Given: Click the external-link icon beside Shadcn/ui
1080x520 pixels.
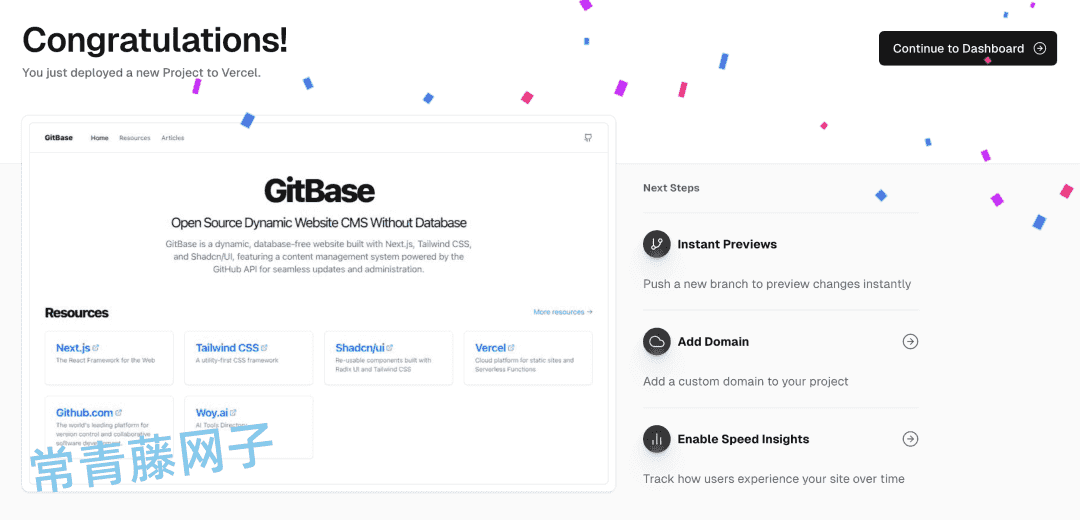Looking at the screenshot, I should [390, 348].
